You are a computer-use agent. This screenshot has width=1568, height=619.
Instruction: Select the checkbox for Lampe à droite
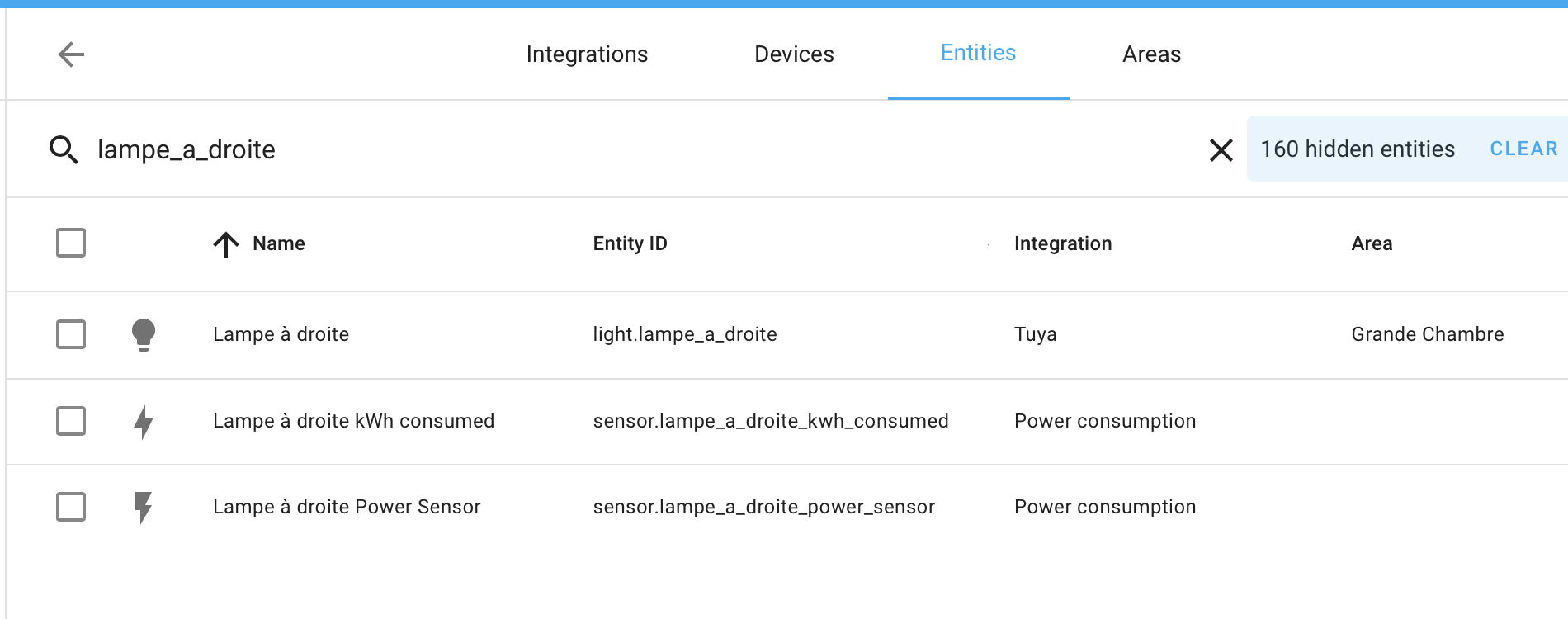point(70,334)
